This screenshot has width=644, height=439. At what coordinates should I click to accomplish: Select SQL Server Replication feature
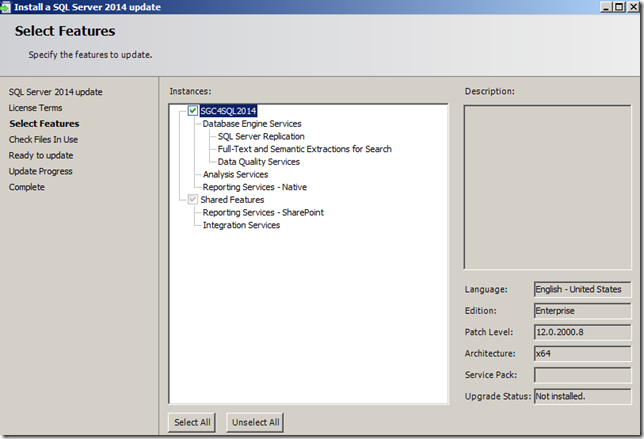[261, 136]
